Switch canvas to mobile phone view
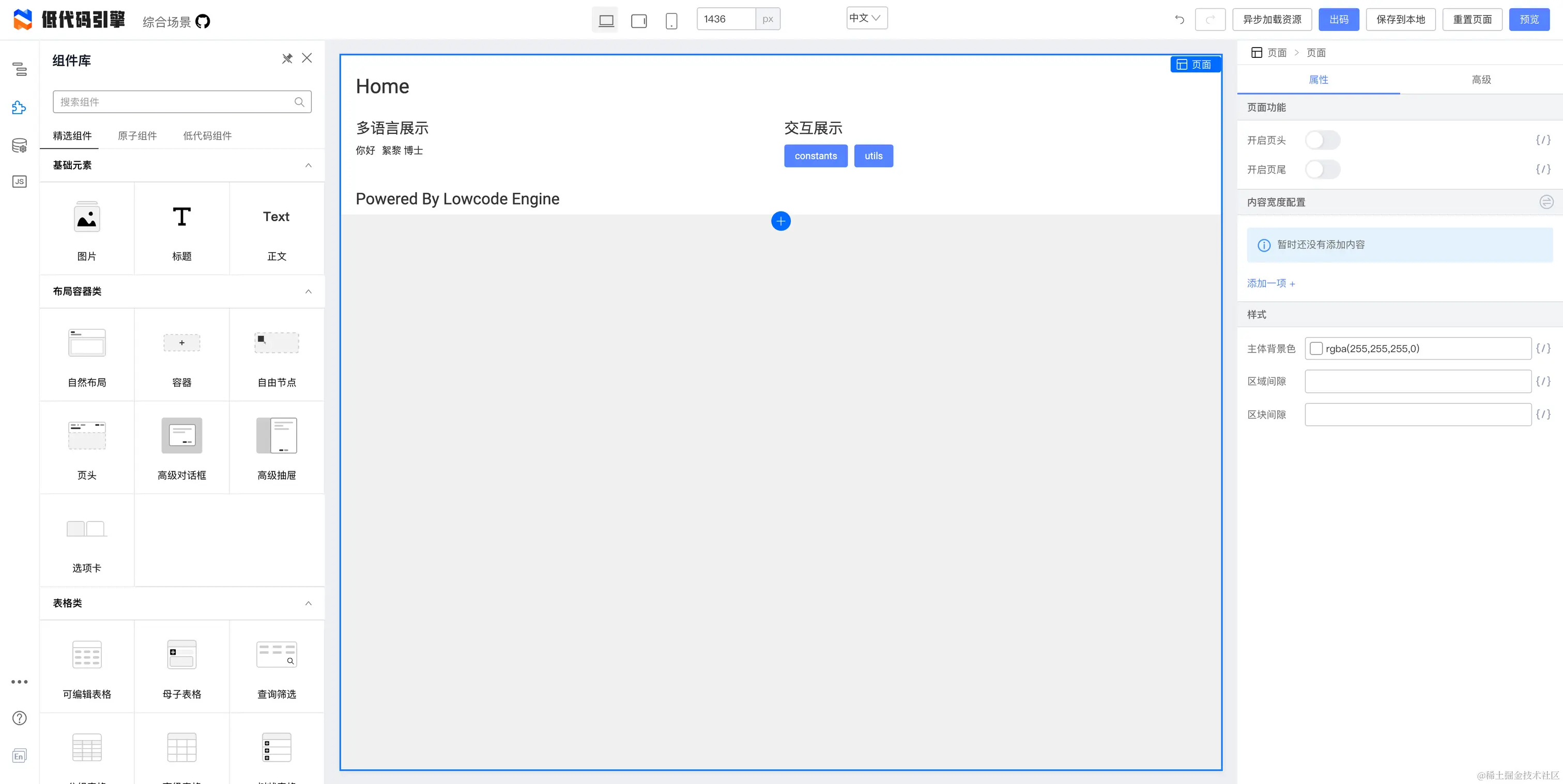Image resolution: width=1563 pixels, height=784 pixels. 671,21
